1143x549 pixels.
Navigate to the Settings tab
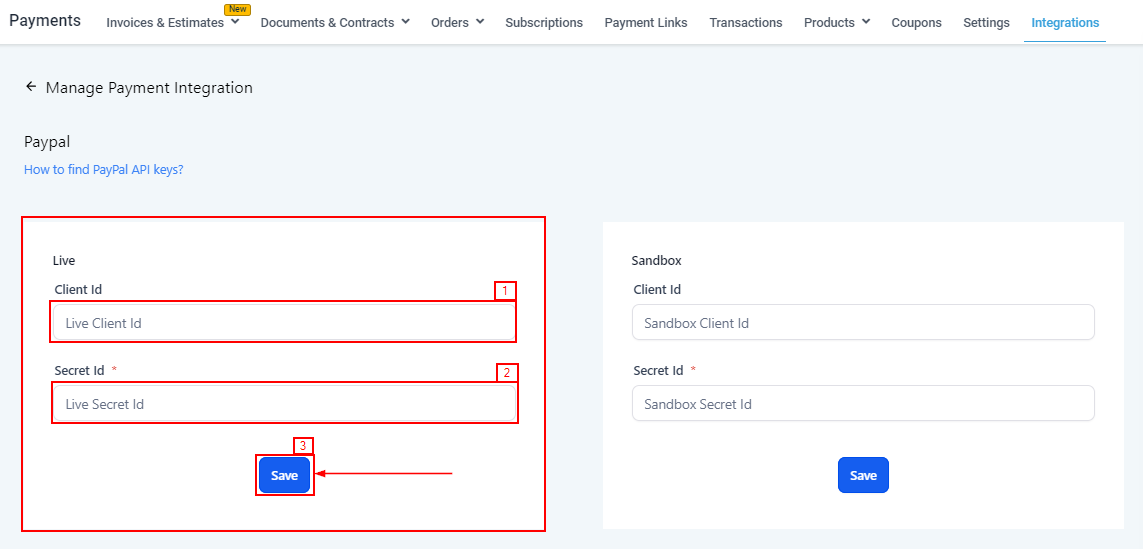tap(986, 22)
